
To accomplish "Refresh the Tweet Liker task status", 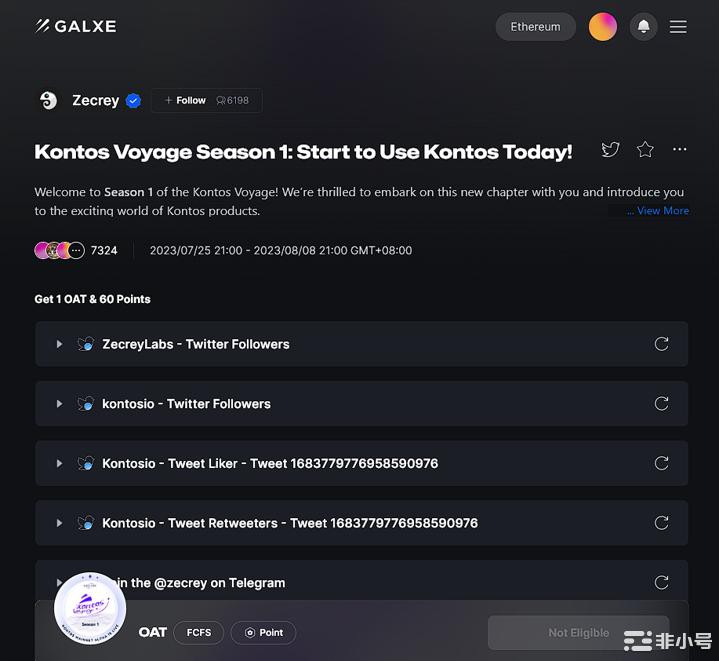I will (x=661, y=463).
